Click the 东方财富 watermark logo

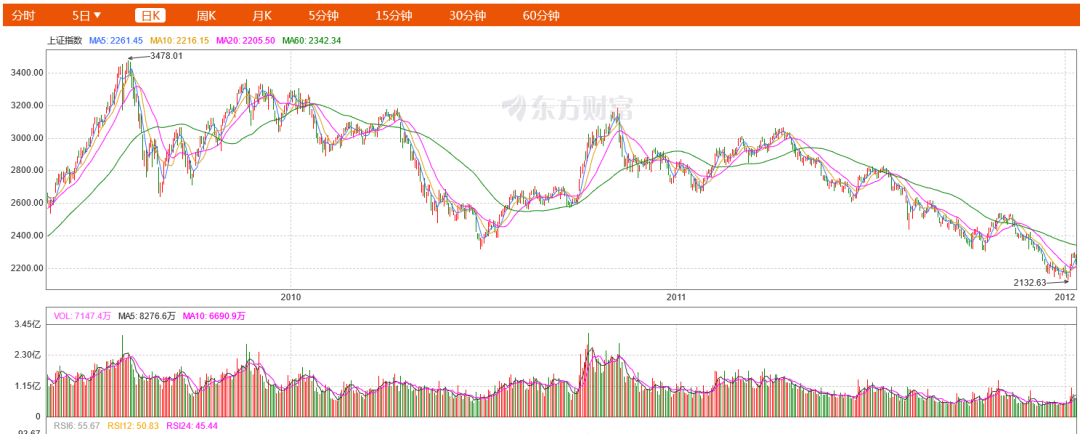click(567, 106)
